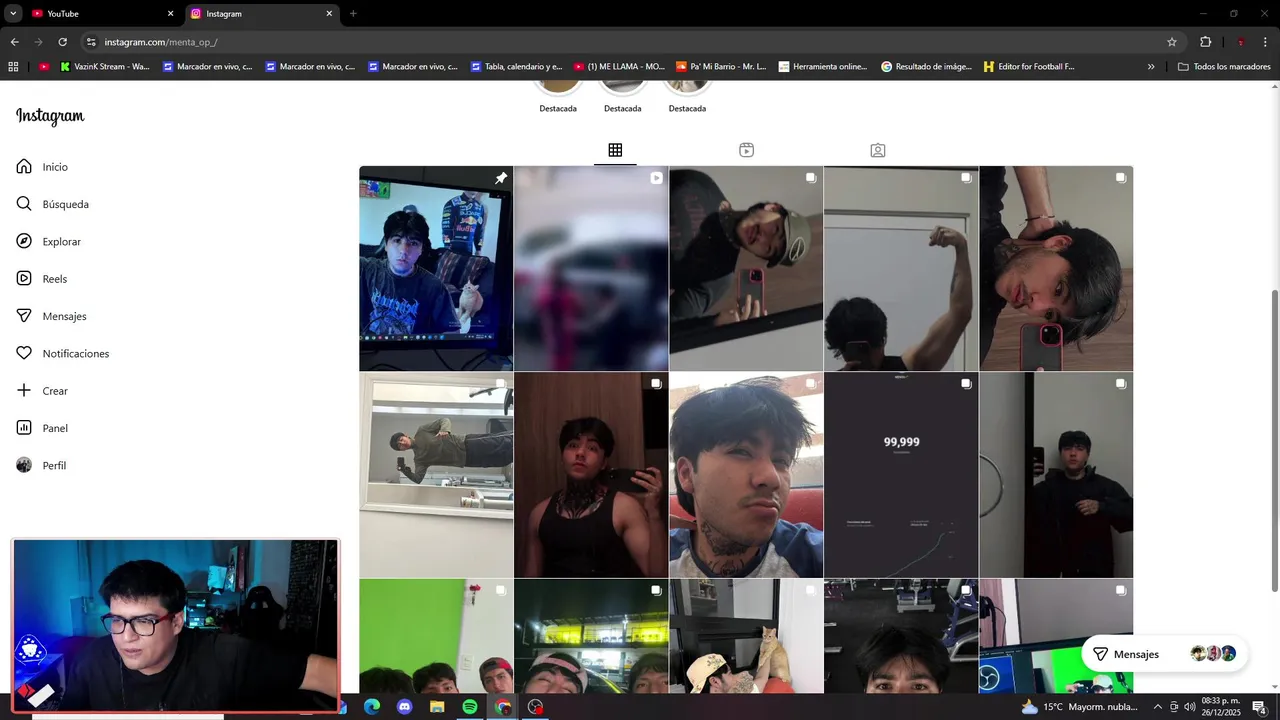Switch to the tagged photos tab
The height and width of the screenshot is (720, 1280).
click(877, 150)
